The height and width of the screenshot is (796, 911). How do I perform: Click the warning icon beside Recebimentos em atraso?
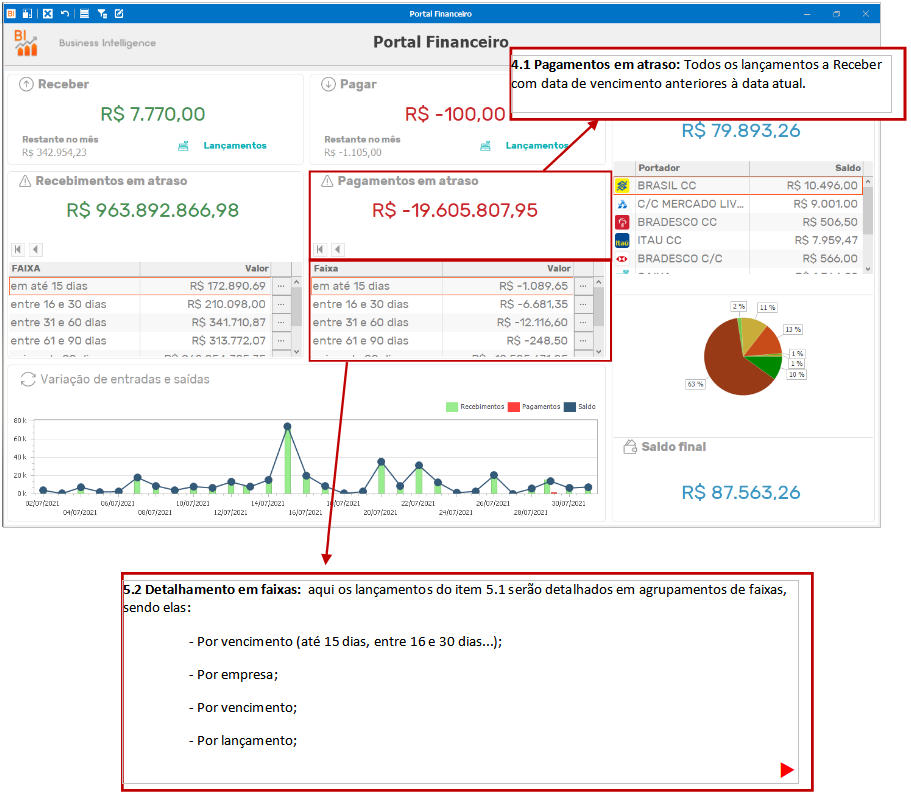[25, 181]
